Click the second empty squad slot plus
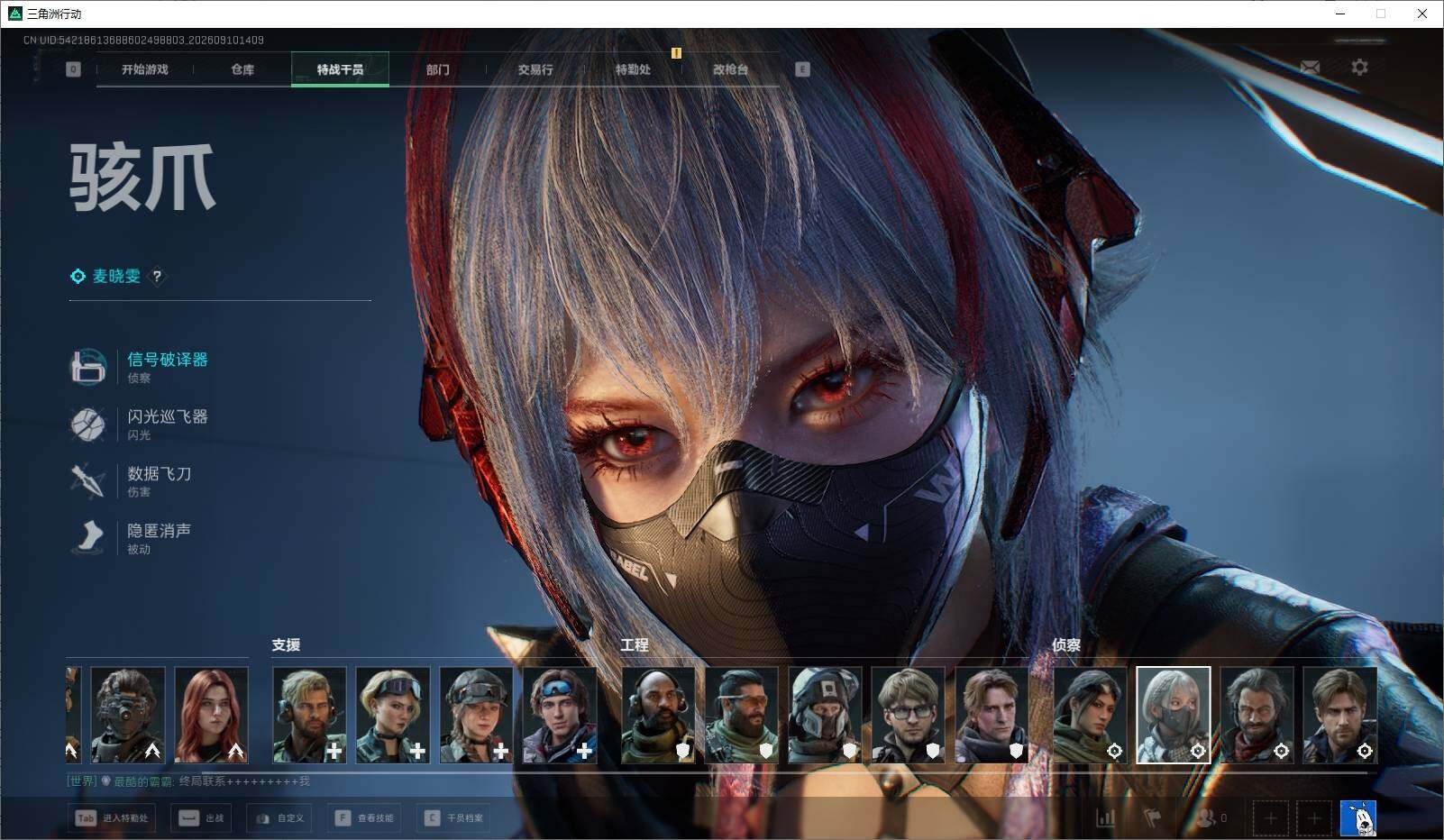Image resolution: width=1444 pixels, height=840 pixels. point(1314,817)
